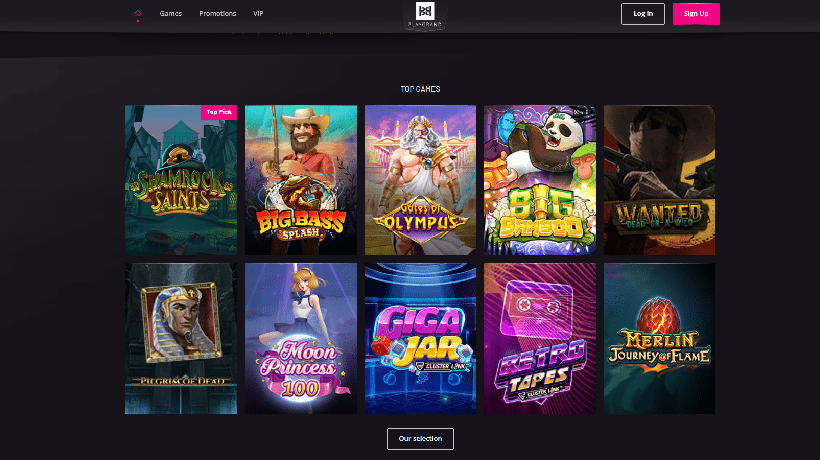Click the Top Pick badge on Shamrock Saints
The height and width of the screenshot is (460, 820).
(219, 112)
